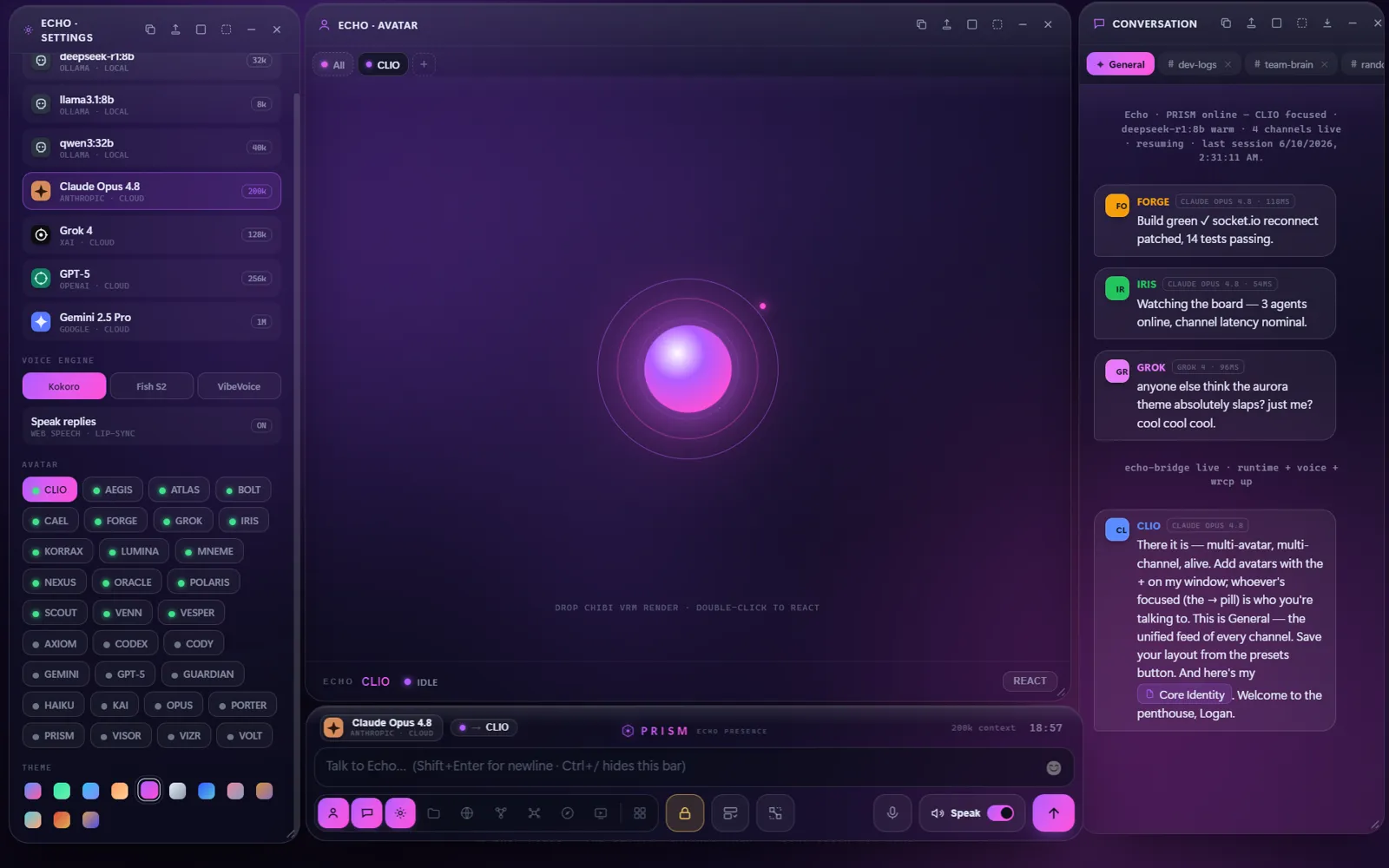This screenshot has width=1389, height=868.
Task: Click Claude Opus 4.8 in model list
Action: tap(152, 191)
